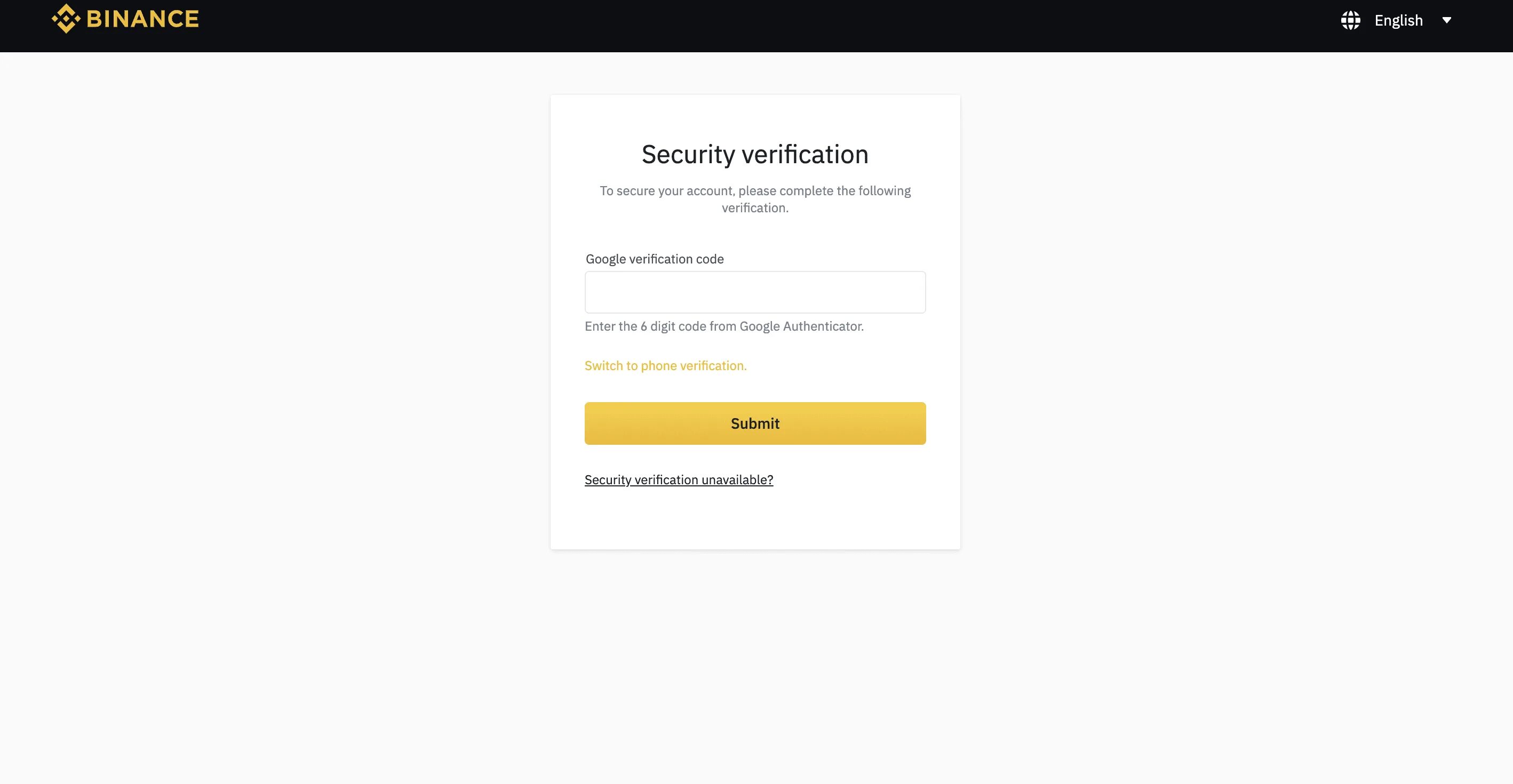The height and width of the screenshot is (784, 1513).
Task: Expand the language dropdown arrow
Action: point(1447,21)
